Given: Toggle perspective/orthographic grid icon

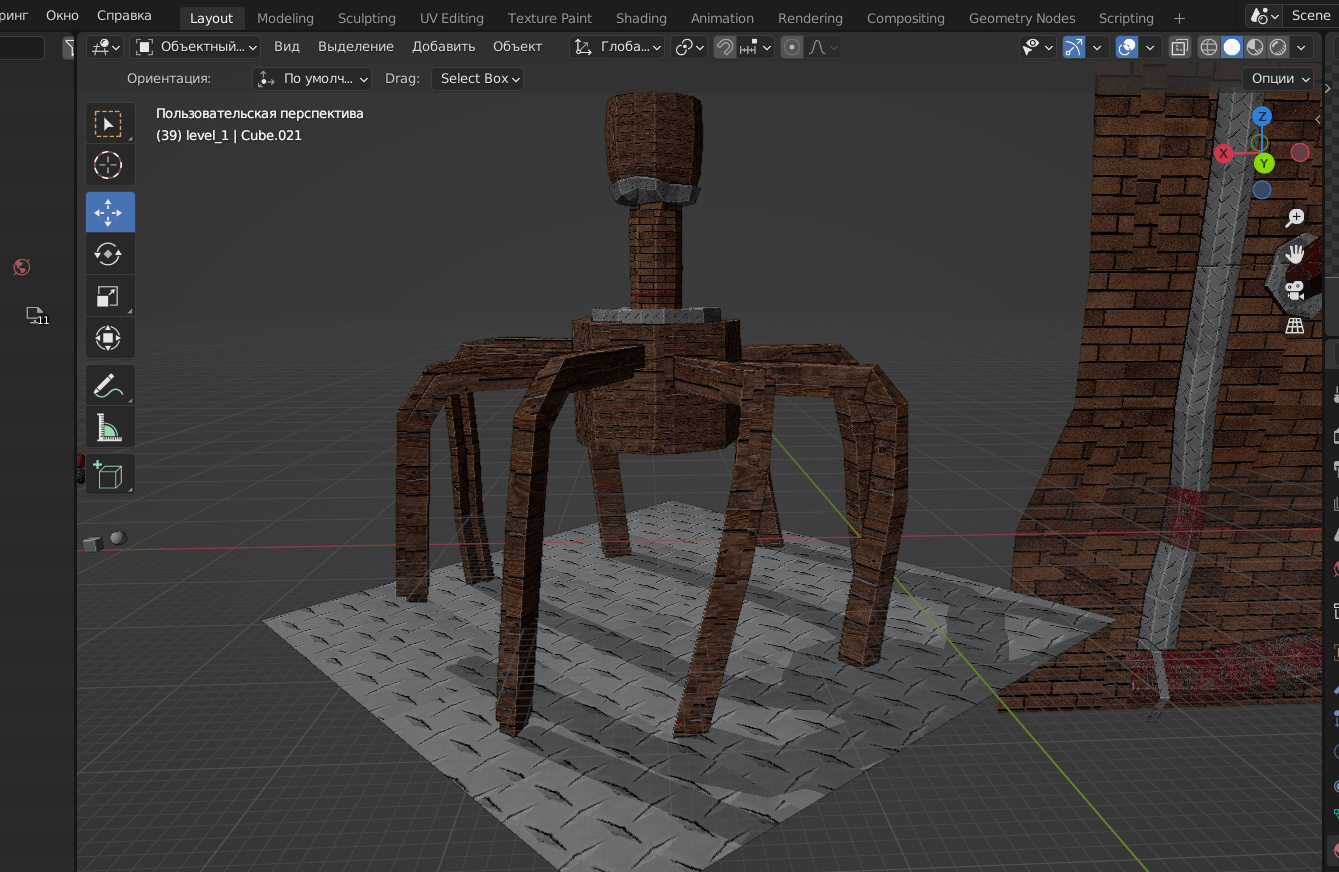Looking at the screenshot, I should pos(1295,326).
